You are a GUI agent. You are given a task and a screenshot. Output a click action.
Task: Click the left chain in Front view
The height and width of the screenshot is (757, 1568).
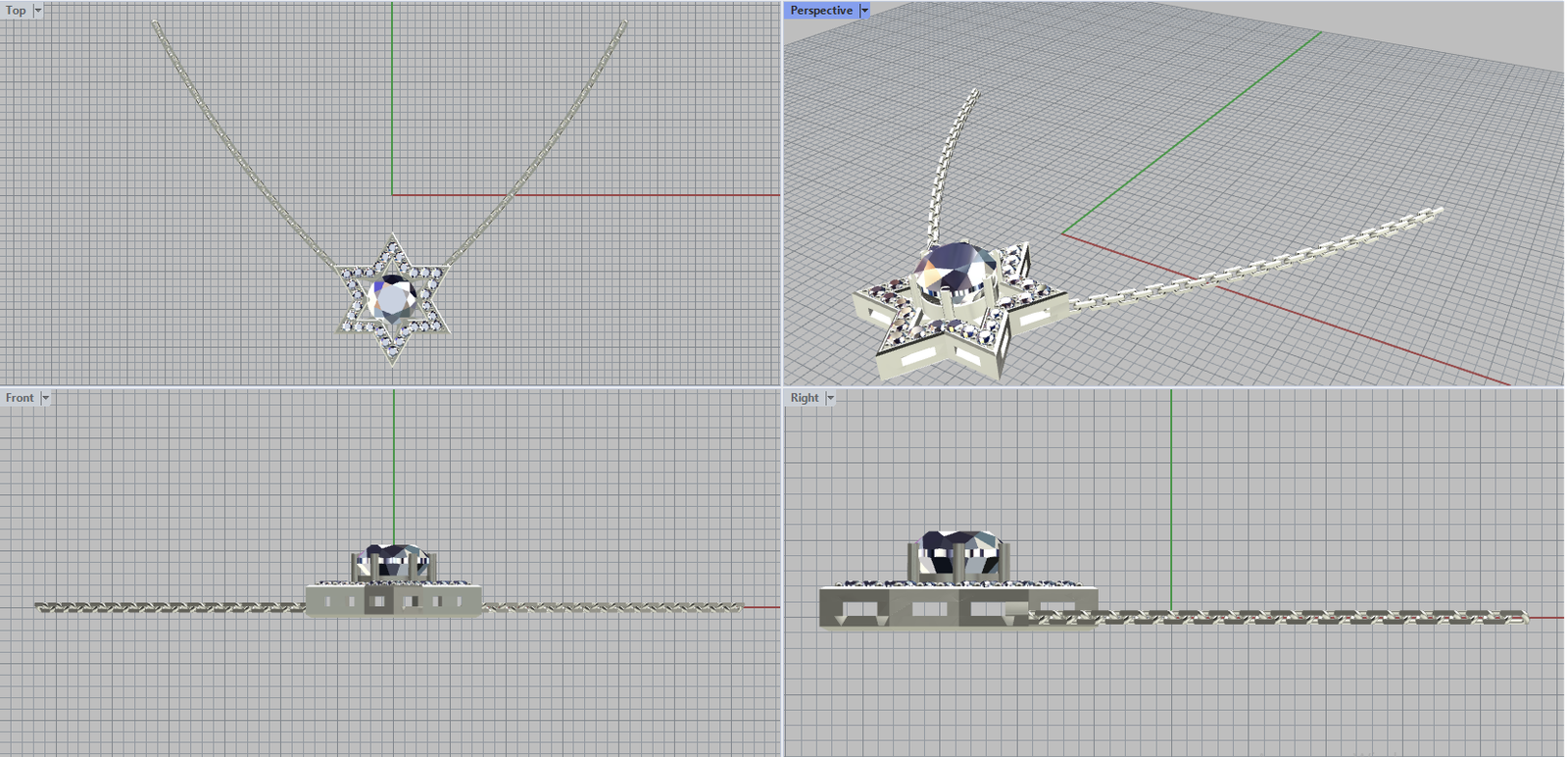pyautogui.click(x=167, y=608)
